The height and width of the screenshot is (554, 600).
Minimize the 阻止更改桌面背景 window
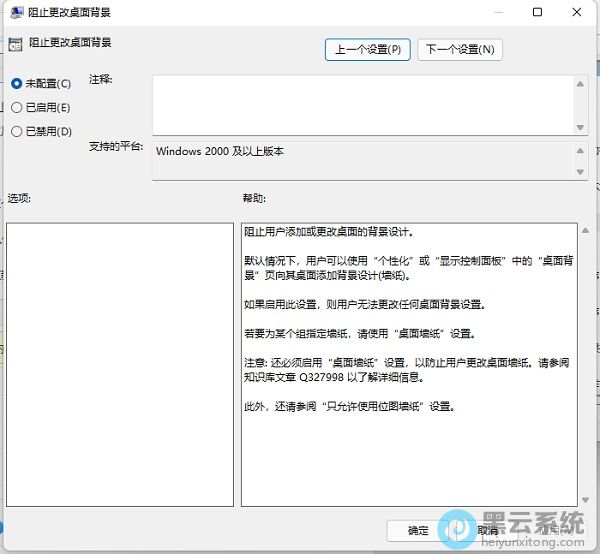494,12
